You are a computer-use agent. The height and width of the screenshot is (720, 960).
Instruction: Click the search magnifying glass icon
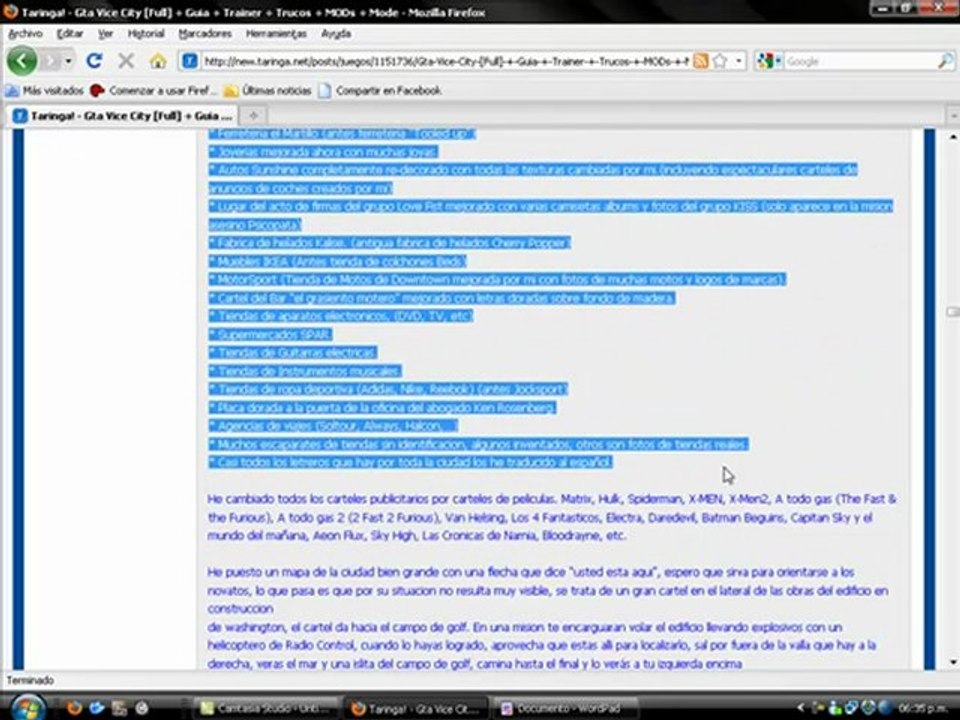[945, 61]
